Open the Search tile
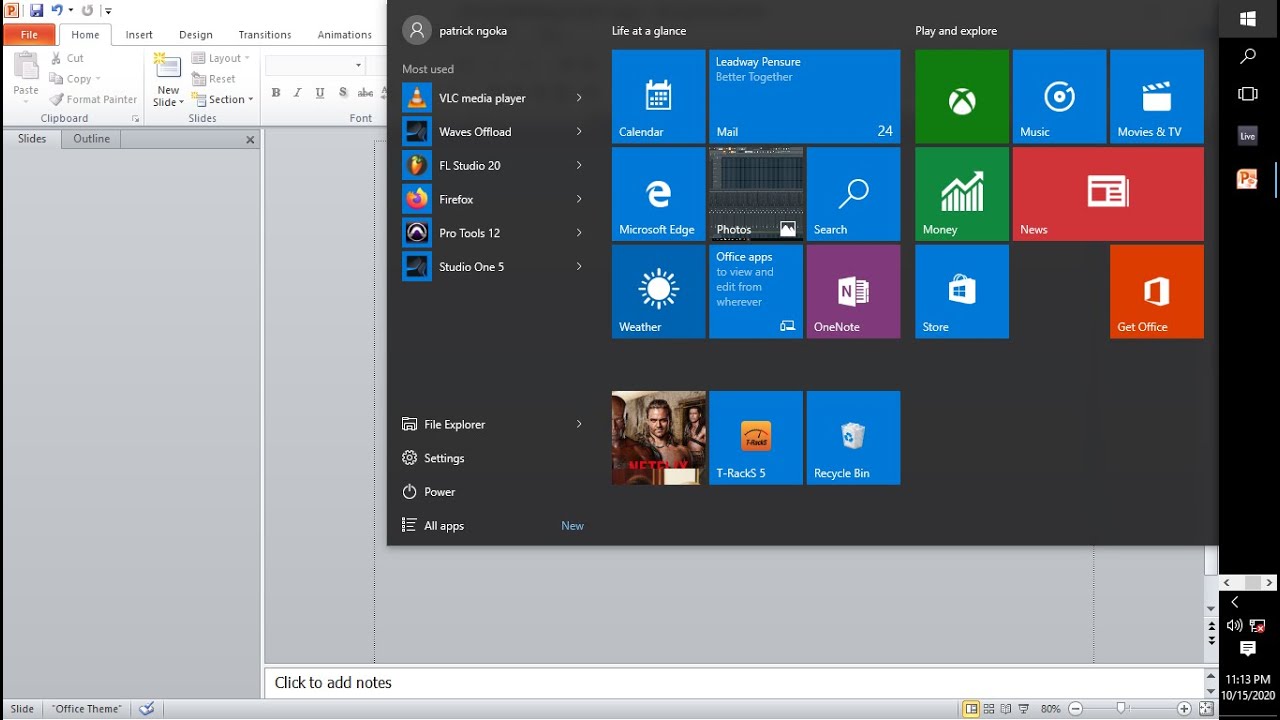Screen dimensions: 1280x720 coord(853,194)
